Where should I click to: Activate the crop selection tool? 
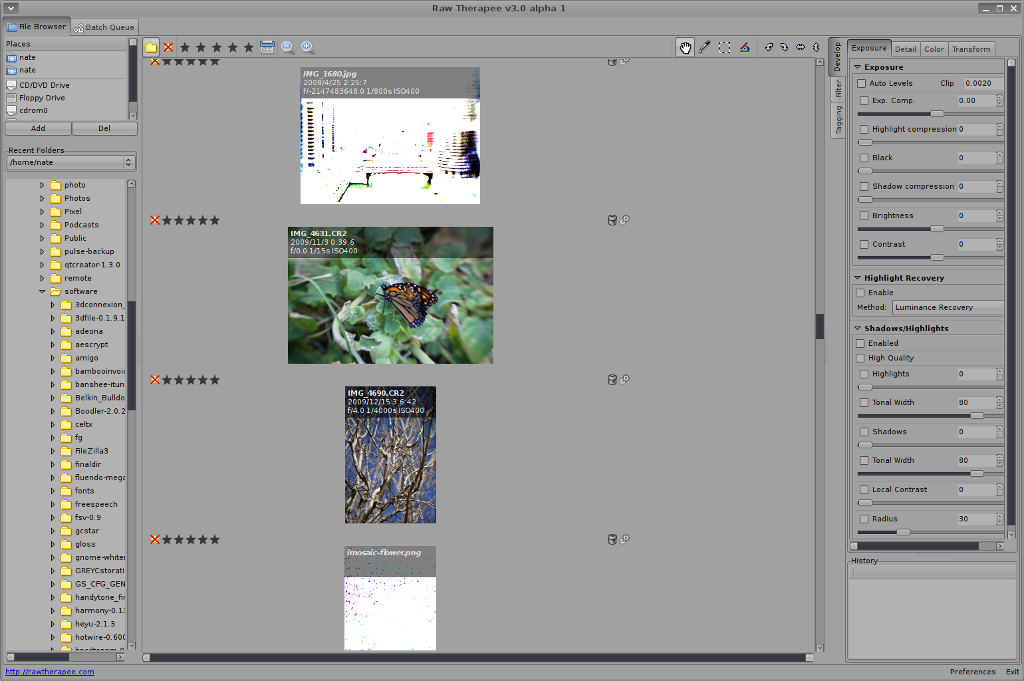725,47
